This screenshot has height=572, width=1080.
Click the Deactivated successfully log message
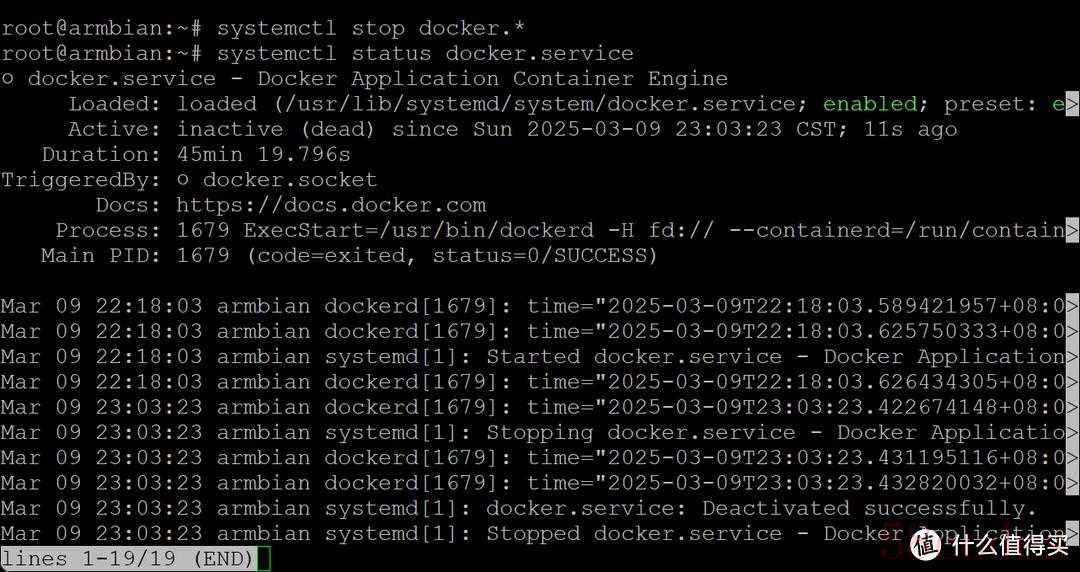(x=869, y=509)
